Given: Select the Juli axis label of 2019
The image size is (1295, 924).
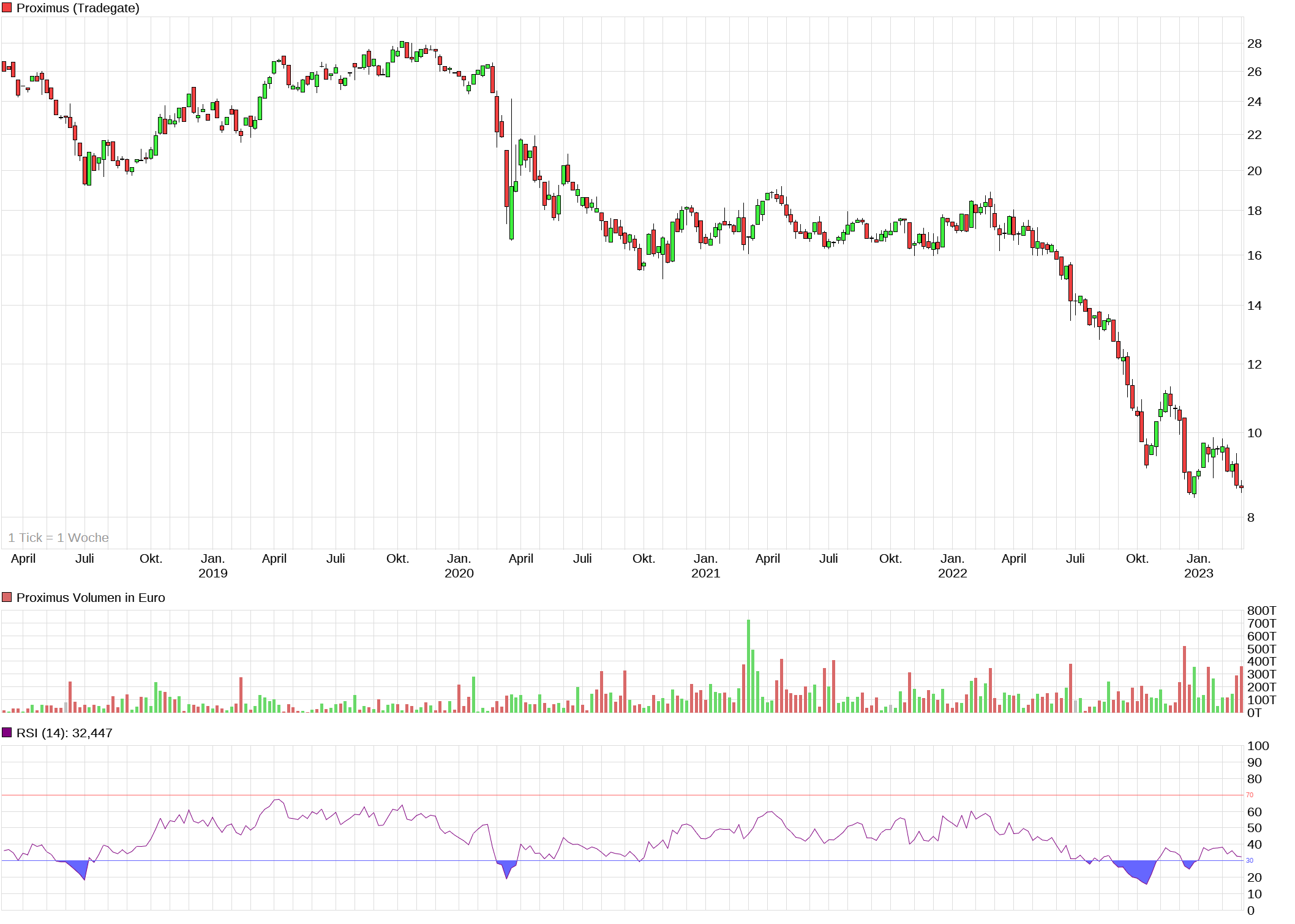Looking at the screenshot, I should coord(336,558).
